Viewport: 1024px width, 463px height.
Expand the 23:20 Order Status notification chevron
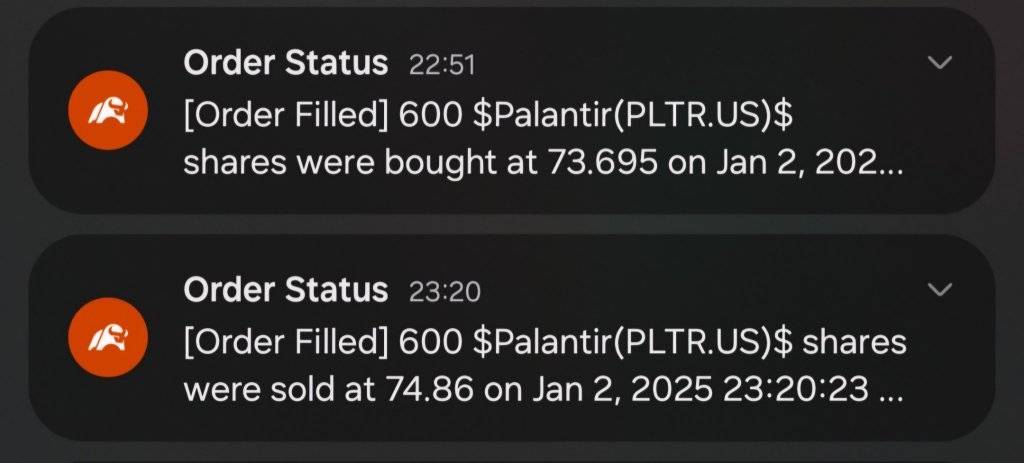[940, 290]
